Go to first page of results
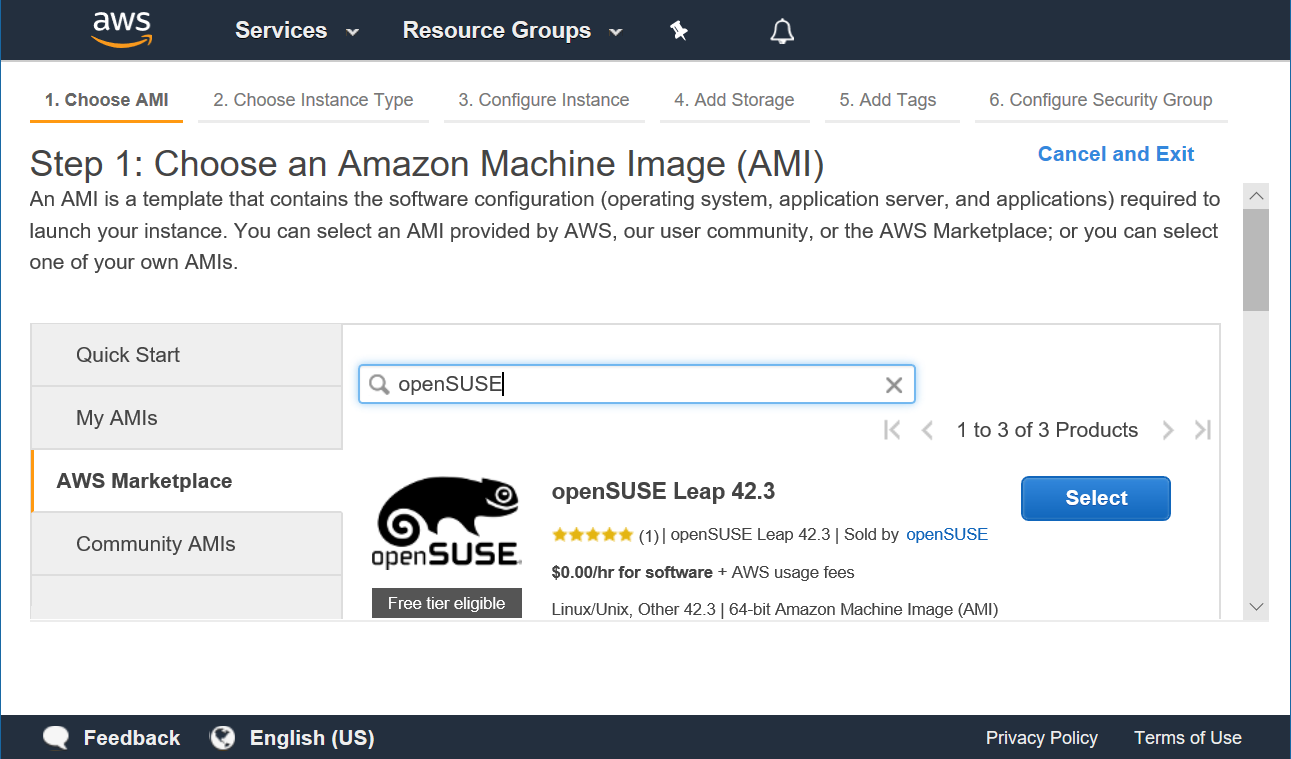 pos(893,430)
